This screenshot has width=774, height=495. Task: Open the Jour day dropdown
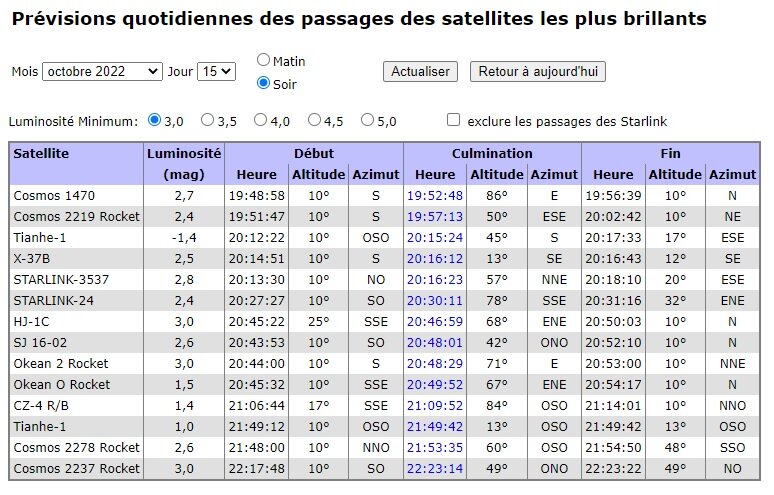(216, 72)
